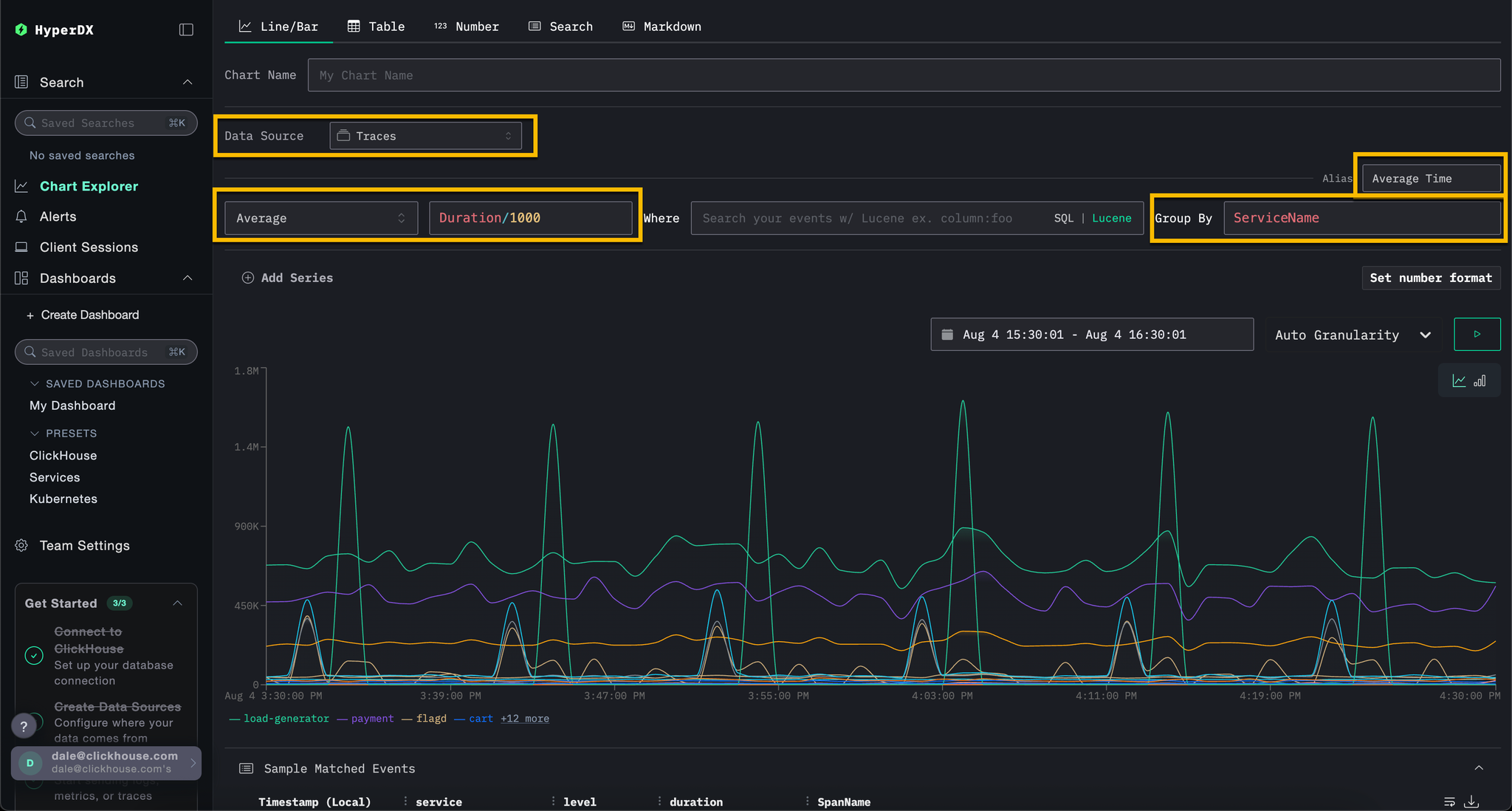Open the calendar icon for the time range

coord(948,334)
